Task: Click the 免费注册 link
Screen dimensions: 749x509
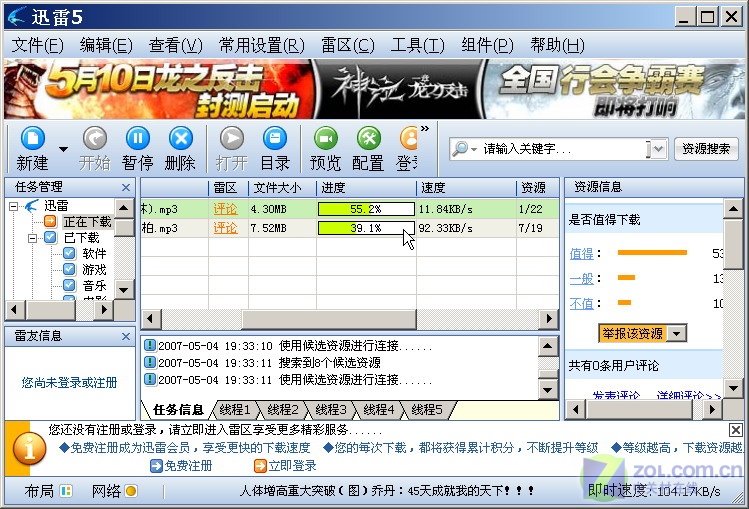Action: pos(188,466)
